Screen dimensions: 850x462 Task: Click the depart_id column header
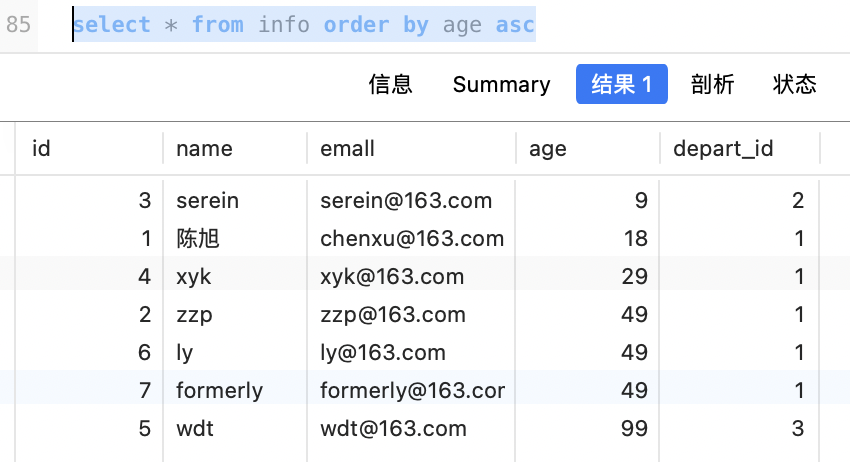pyautogui.click(x=723, y=149)
